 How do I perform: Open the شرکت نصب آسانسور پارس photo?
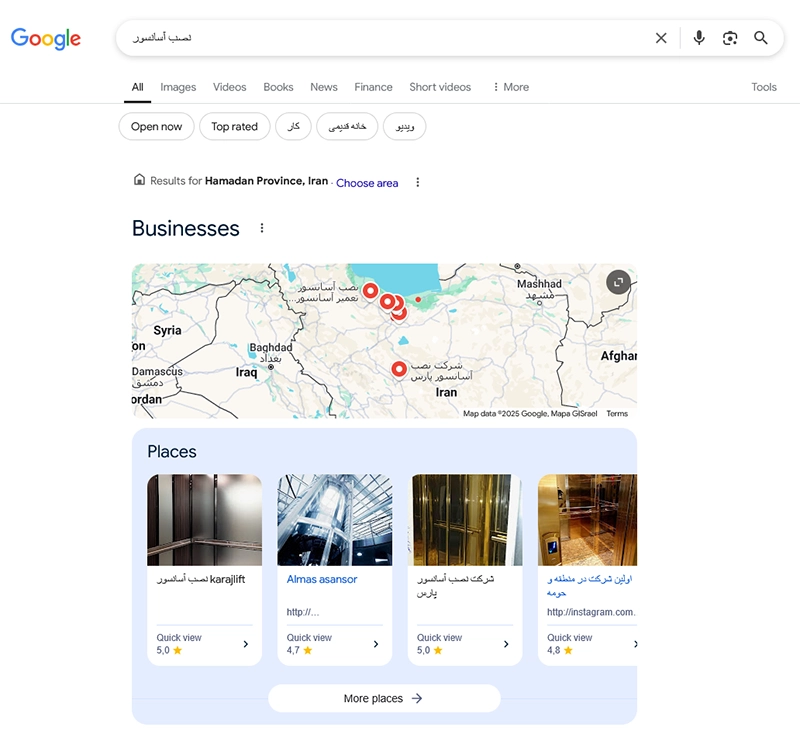click(x=465, y=520)
